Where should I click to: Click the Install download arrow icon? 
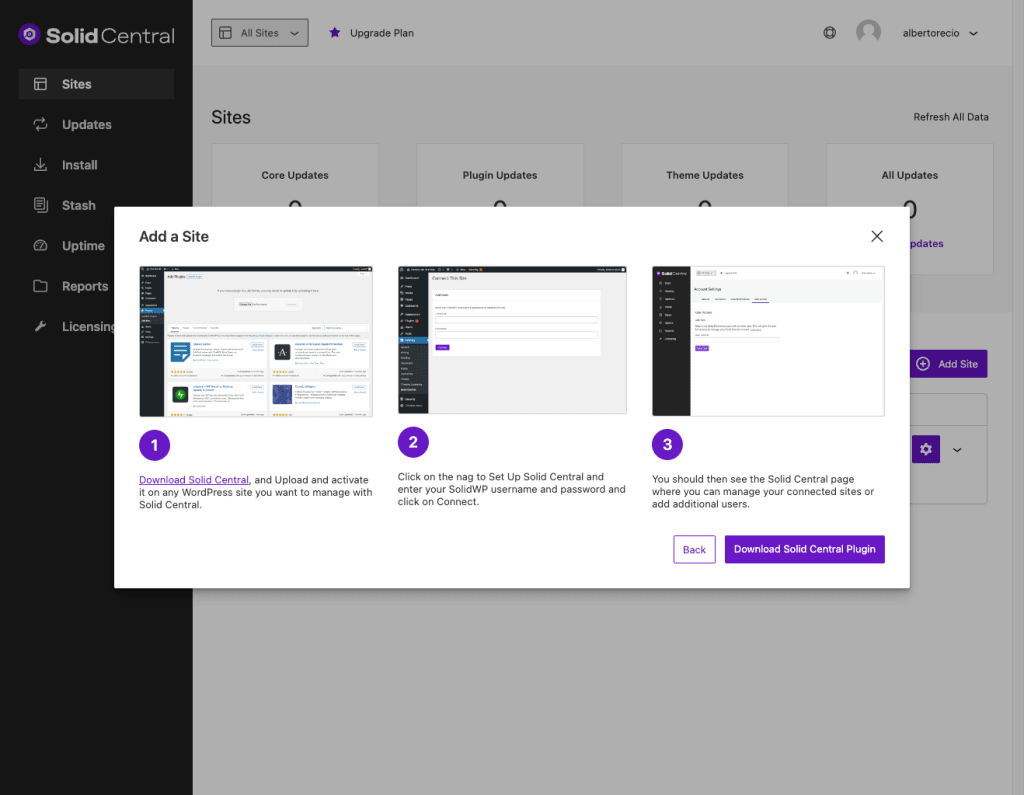point(40,165)
